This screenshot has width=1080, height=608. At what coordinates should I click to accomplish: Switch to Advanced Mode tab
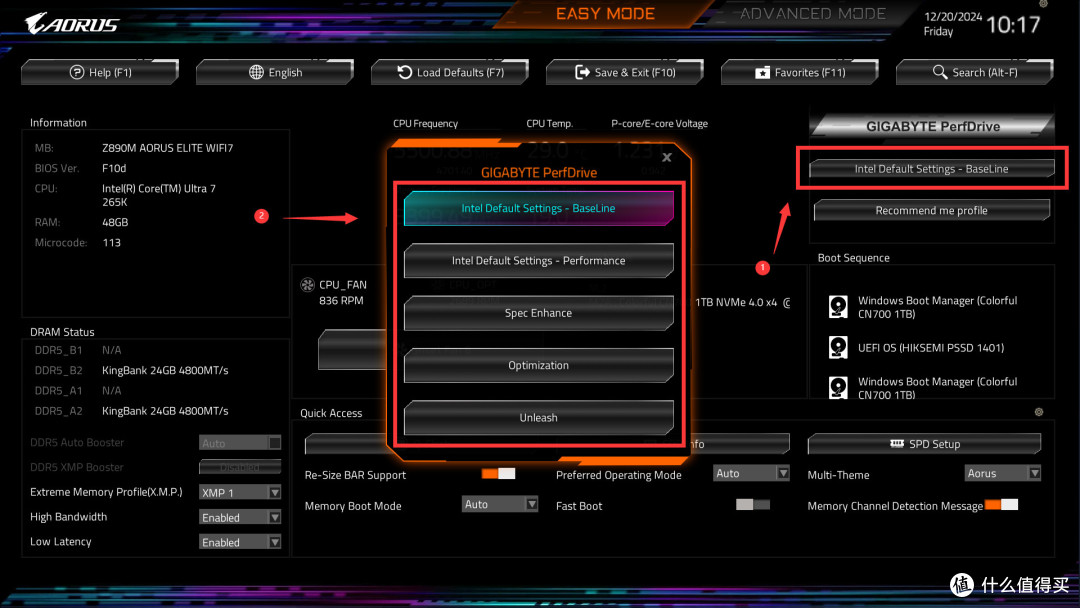pyautogui.click(x=813, y=14)
